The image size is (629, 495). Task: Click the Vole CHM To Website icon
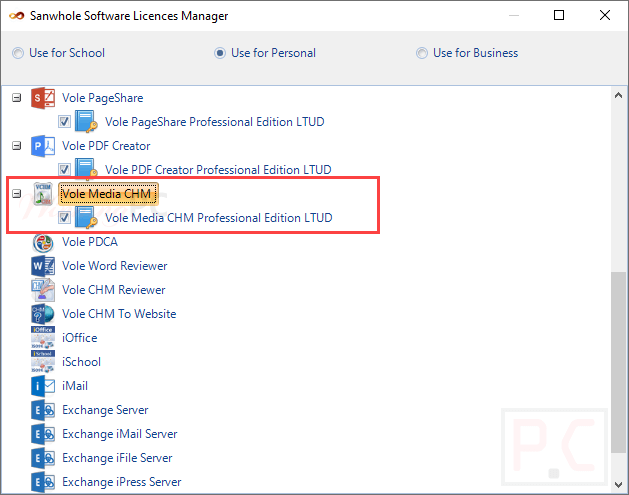43,314
